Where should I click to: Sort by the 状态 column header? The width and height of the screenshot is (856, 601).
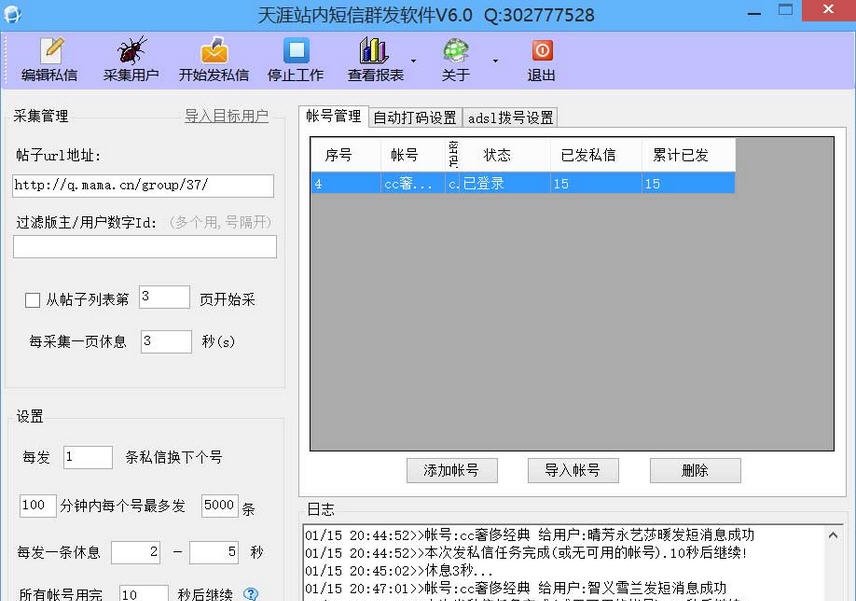coord(504,155)
